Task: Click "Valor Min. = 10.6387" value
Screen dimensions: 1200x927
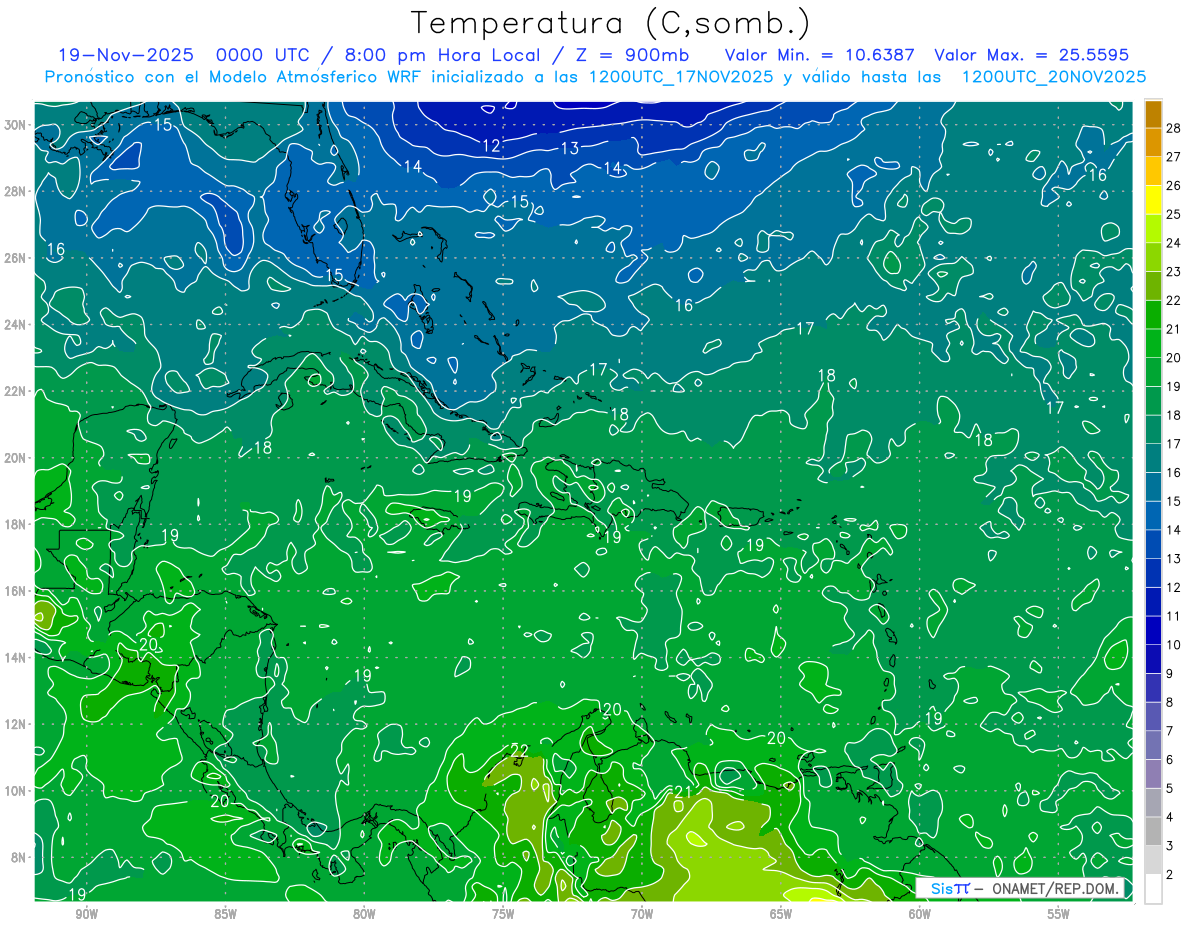Action: coord(819,56)
